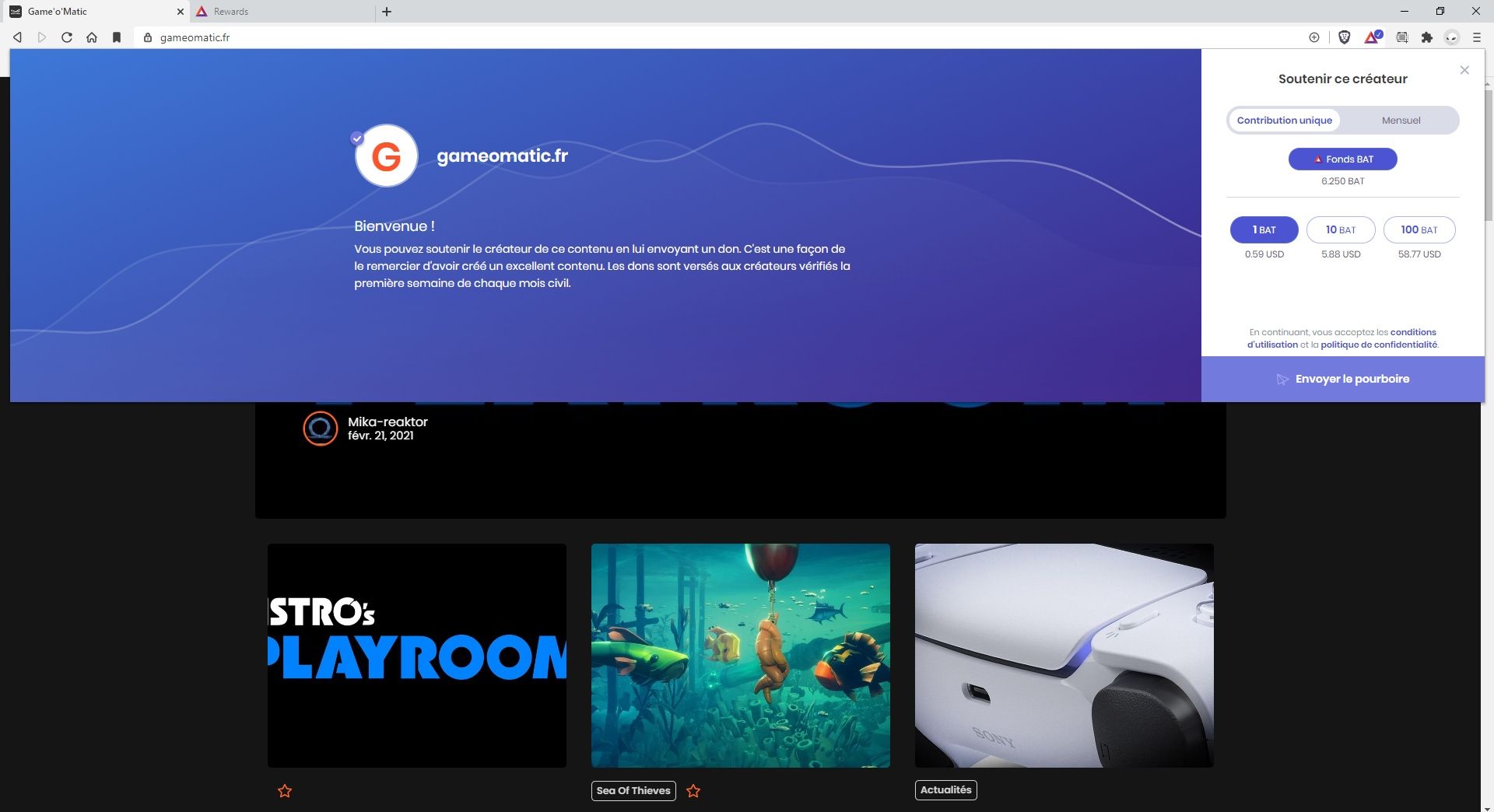1494x812 pixels.
Task: Open the Brave Shields lion icon
Action: coord(1344,37)
